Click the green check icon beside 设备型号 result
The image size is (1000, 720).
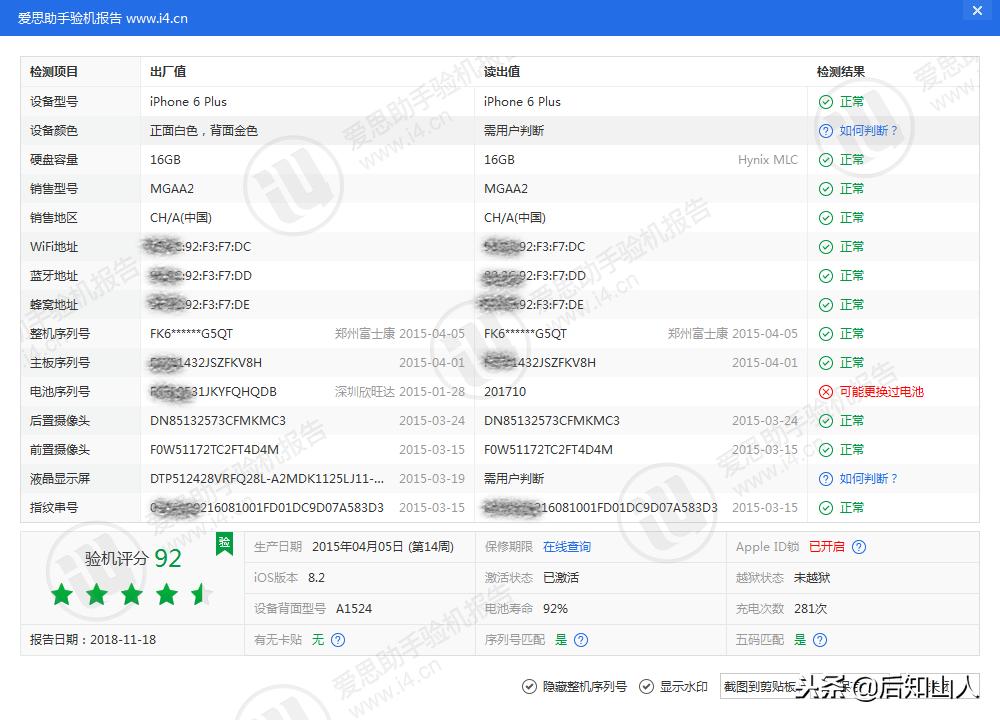pyautogui.click(x=823, y=101)
